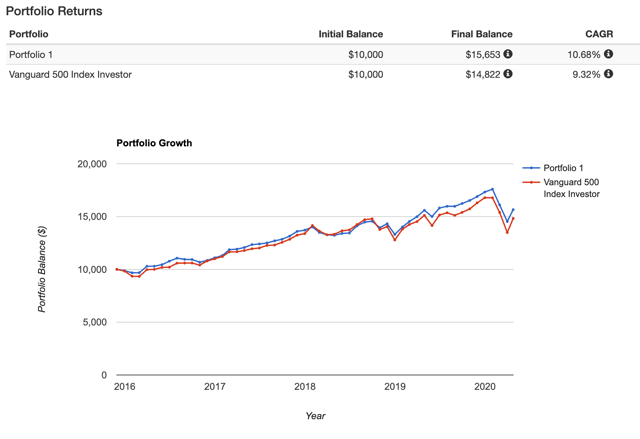
Task: Open info icon next to 9.32% CAGR
Action: pyautogui.click(x=608, y=74)
